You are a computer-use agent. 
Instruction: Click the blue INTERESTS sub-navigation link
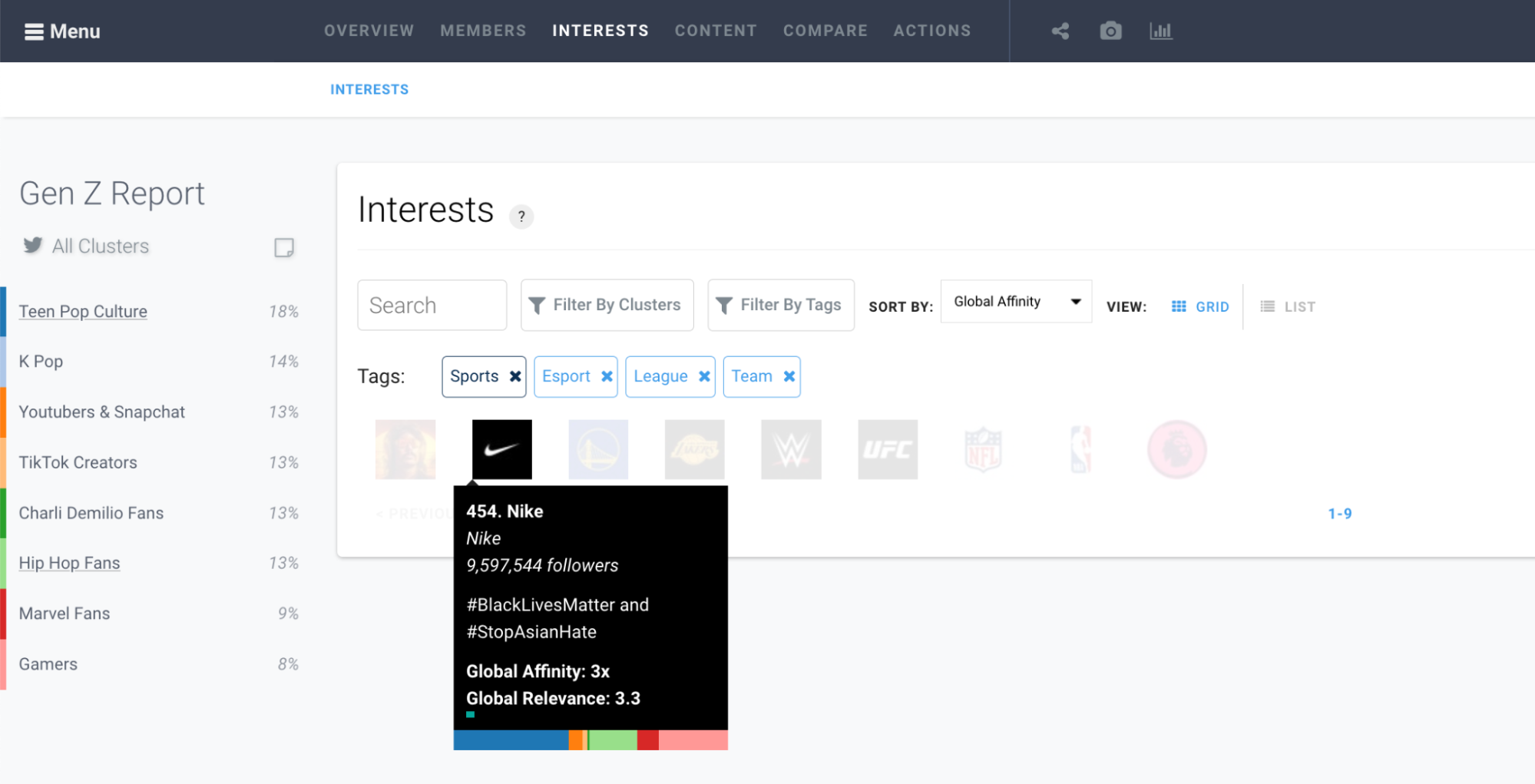click(369, 90)
